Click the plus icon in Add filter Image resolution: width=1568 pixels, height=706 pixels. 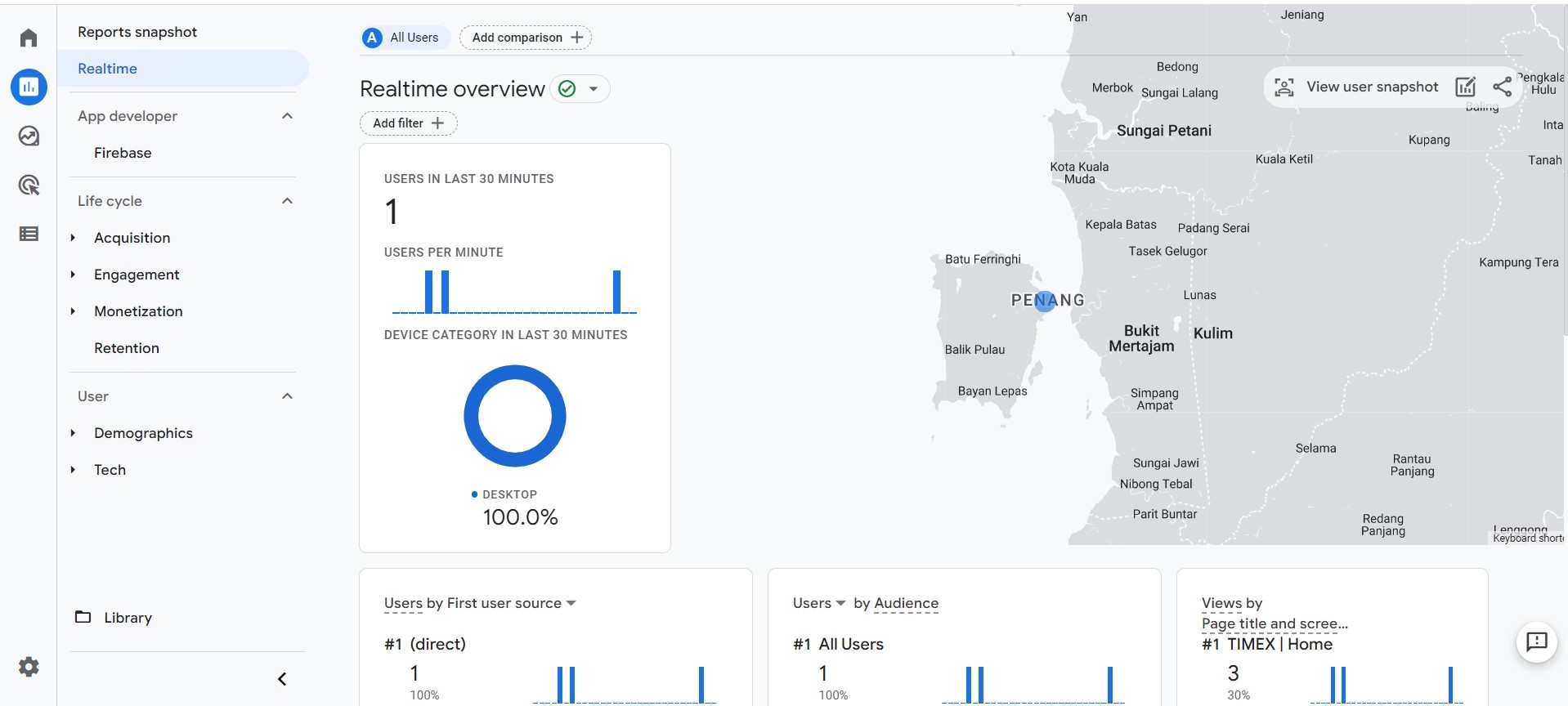pos(437,123)
